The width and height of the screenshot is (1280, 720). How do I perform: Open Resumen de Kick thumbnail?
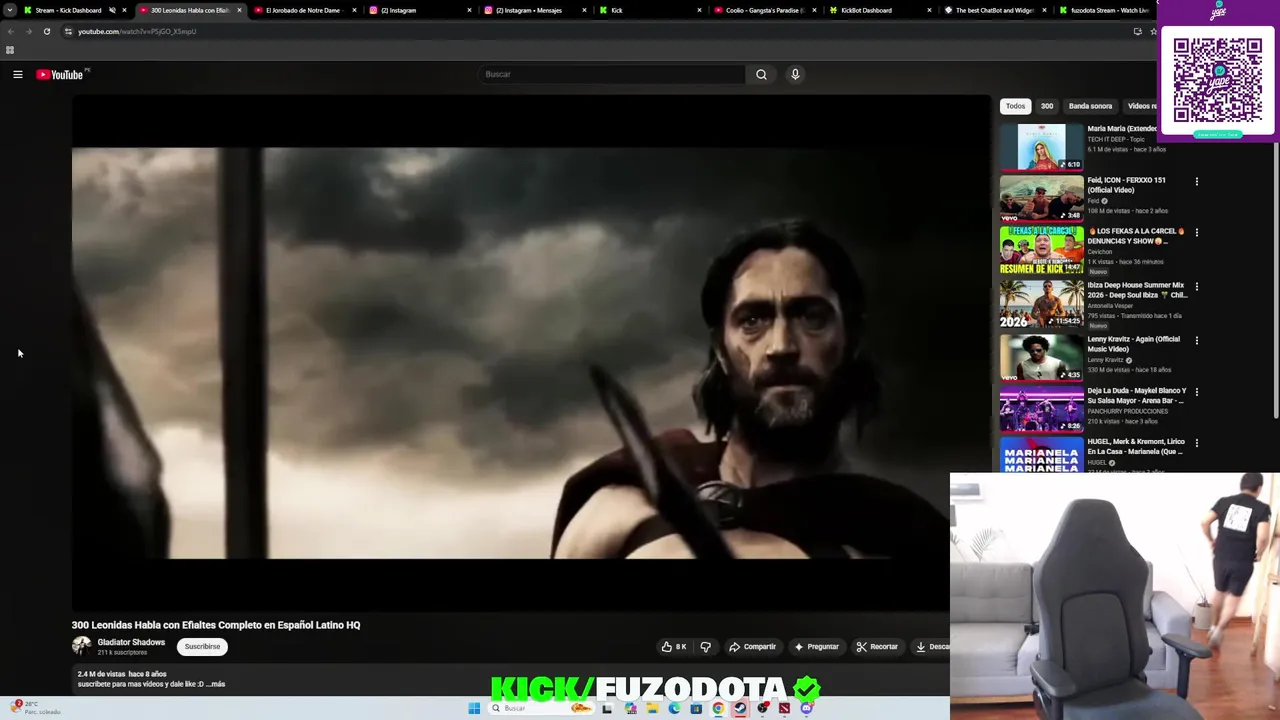tap(1042, 250)
